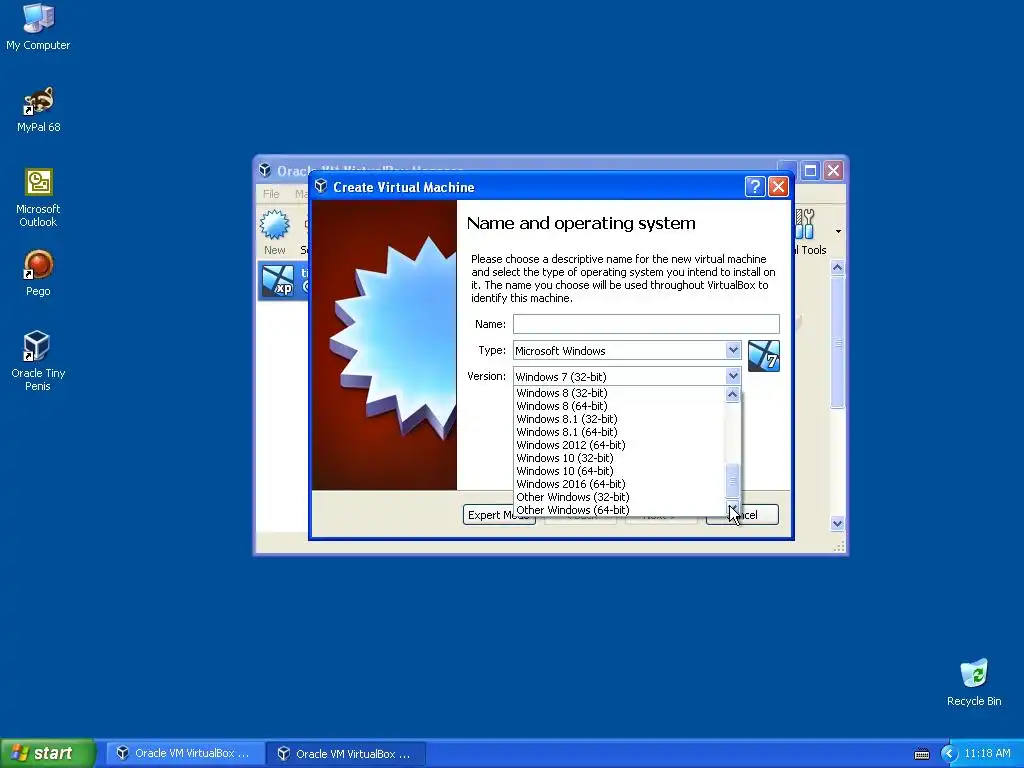This screenshot has width=1024, height=768.
Task: Click the Name input field
Action: tap(646, 324)
